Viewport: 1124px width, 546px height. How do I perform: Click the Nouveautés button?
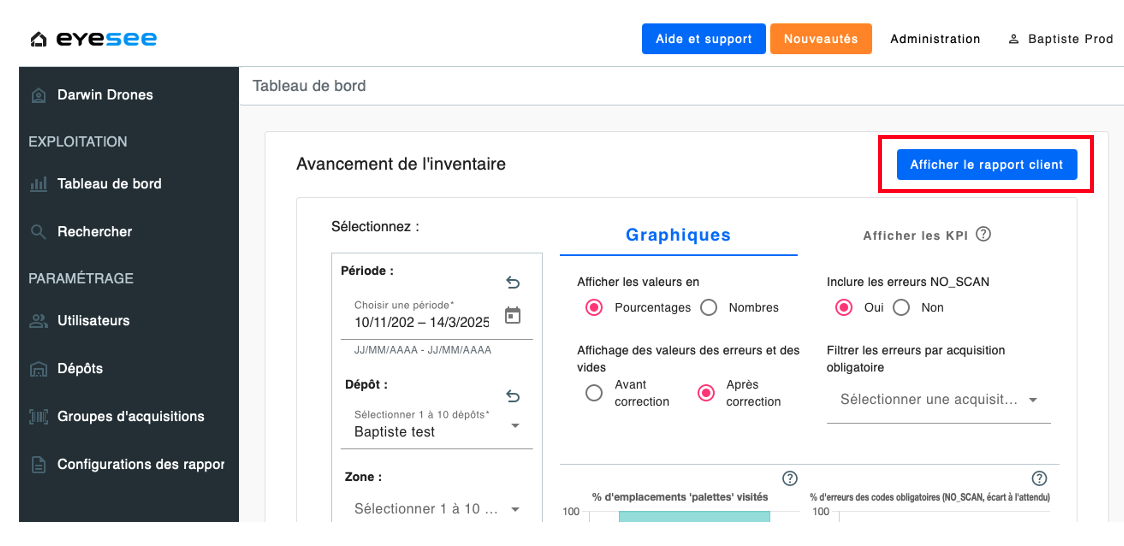point(821,39)
